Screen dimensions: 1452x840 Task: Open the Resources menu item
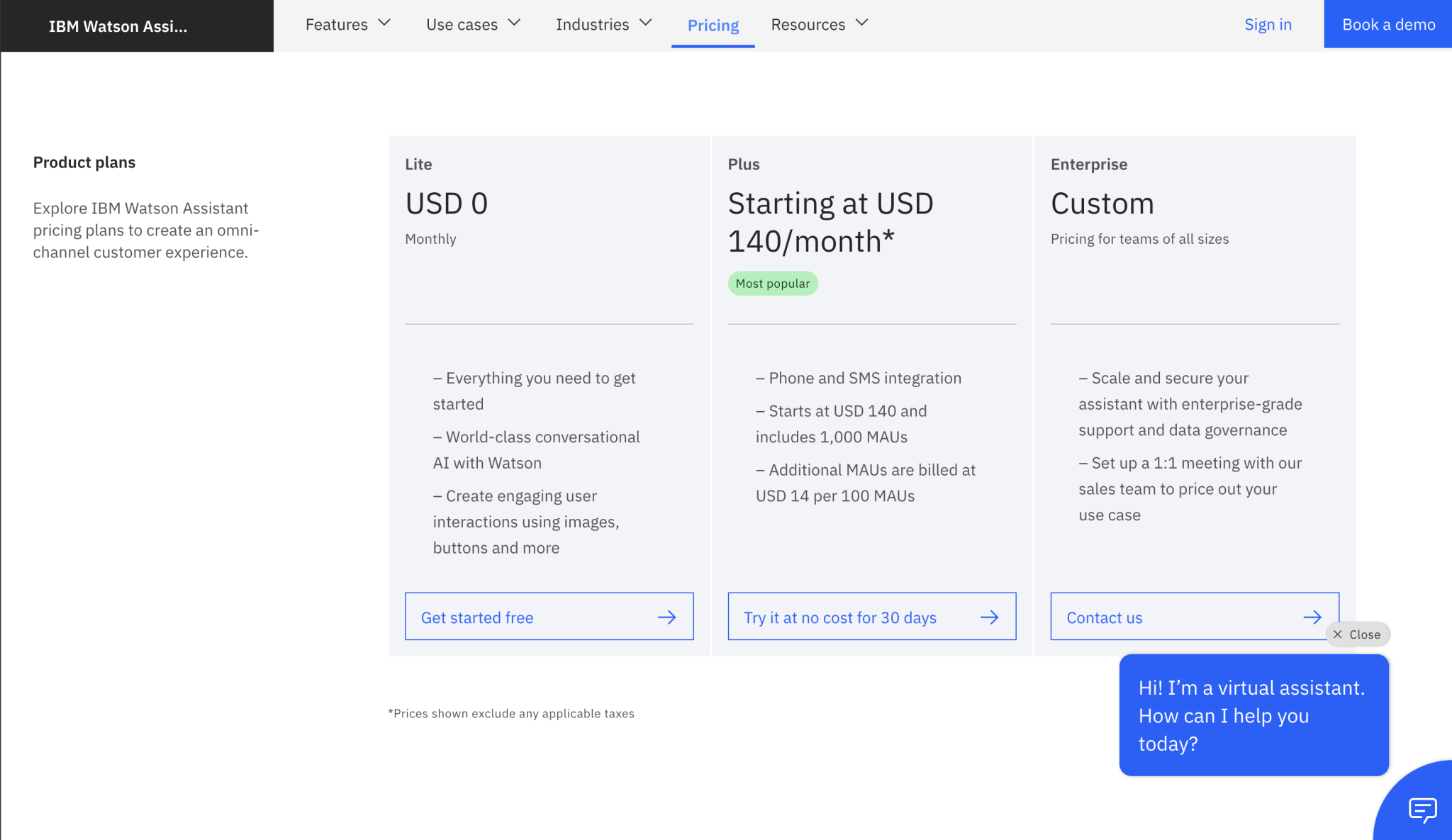808,25
